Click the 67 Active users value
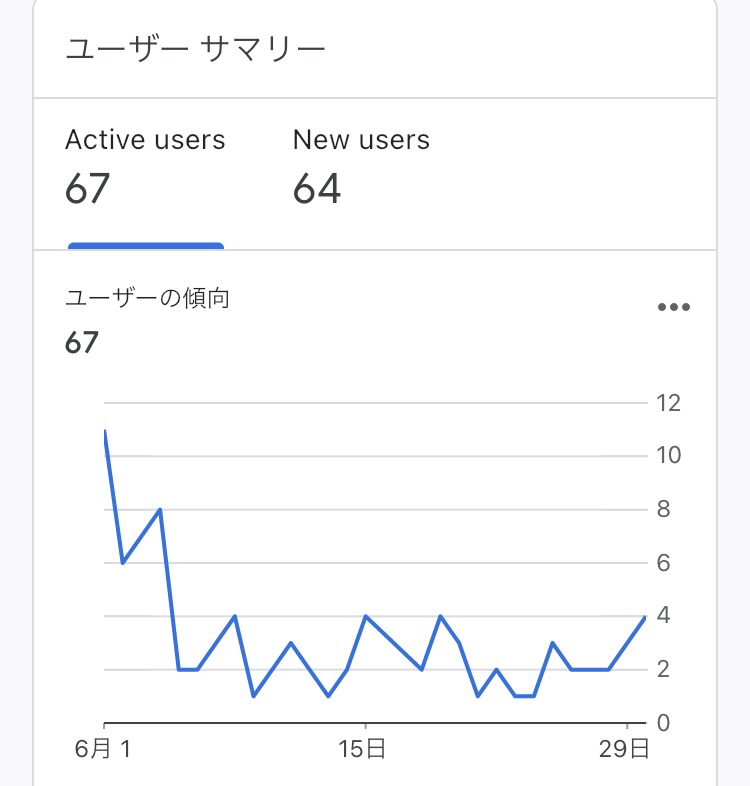The width and height of the screenshot is (750, 786). click(87, 189)
